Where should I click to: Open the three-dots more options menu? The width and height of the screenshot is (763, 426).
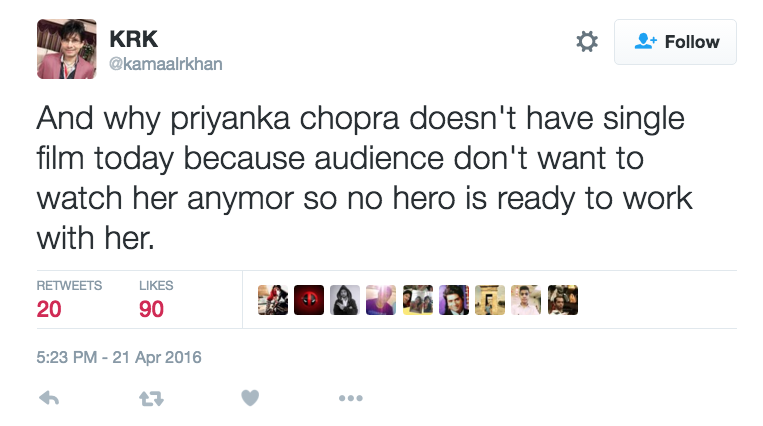pyautogui.click(x=350, y=397)
